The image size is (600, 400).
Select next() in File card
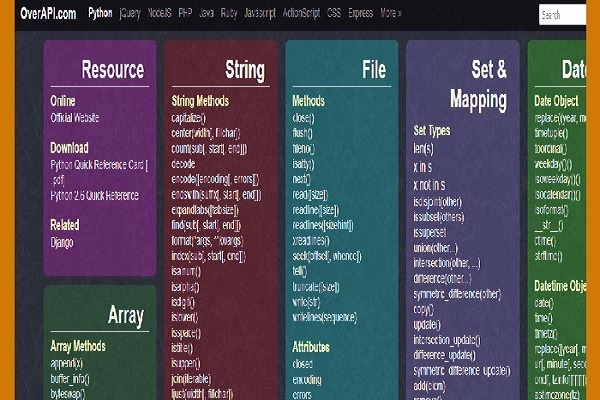point(302,179)
